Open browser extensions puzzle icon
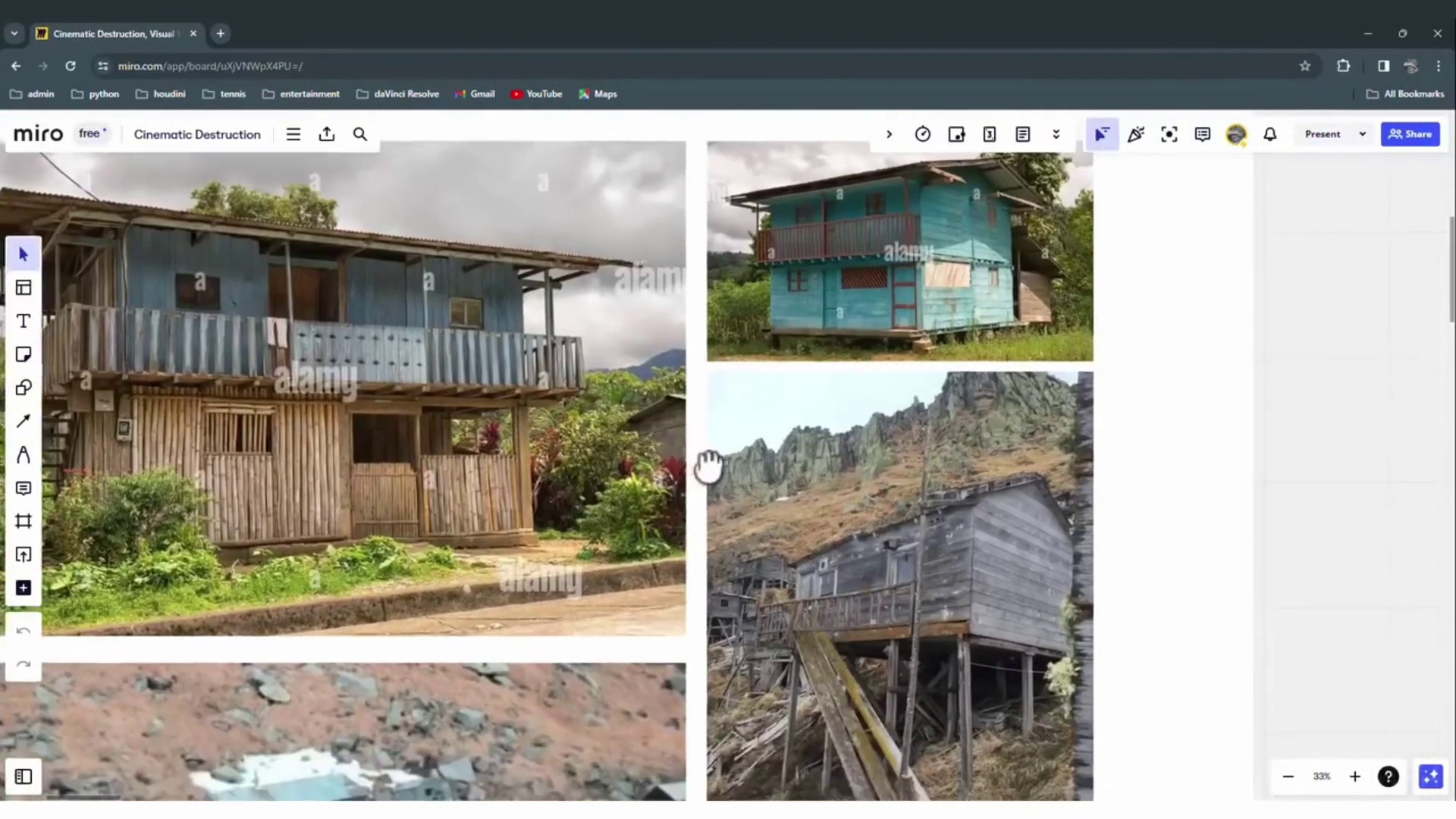This screenshot has width=1456, height=819. click(1344, 66)
